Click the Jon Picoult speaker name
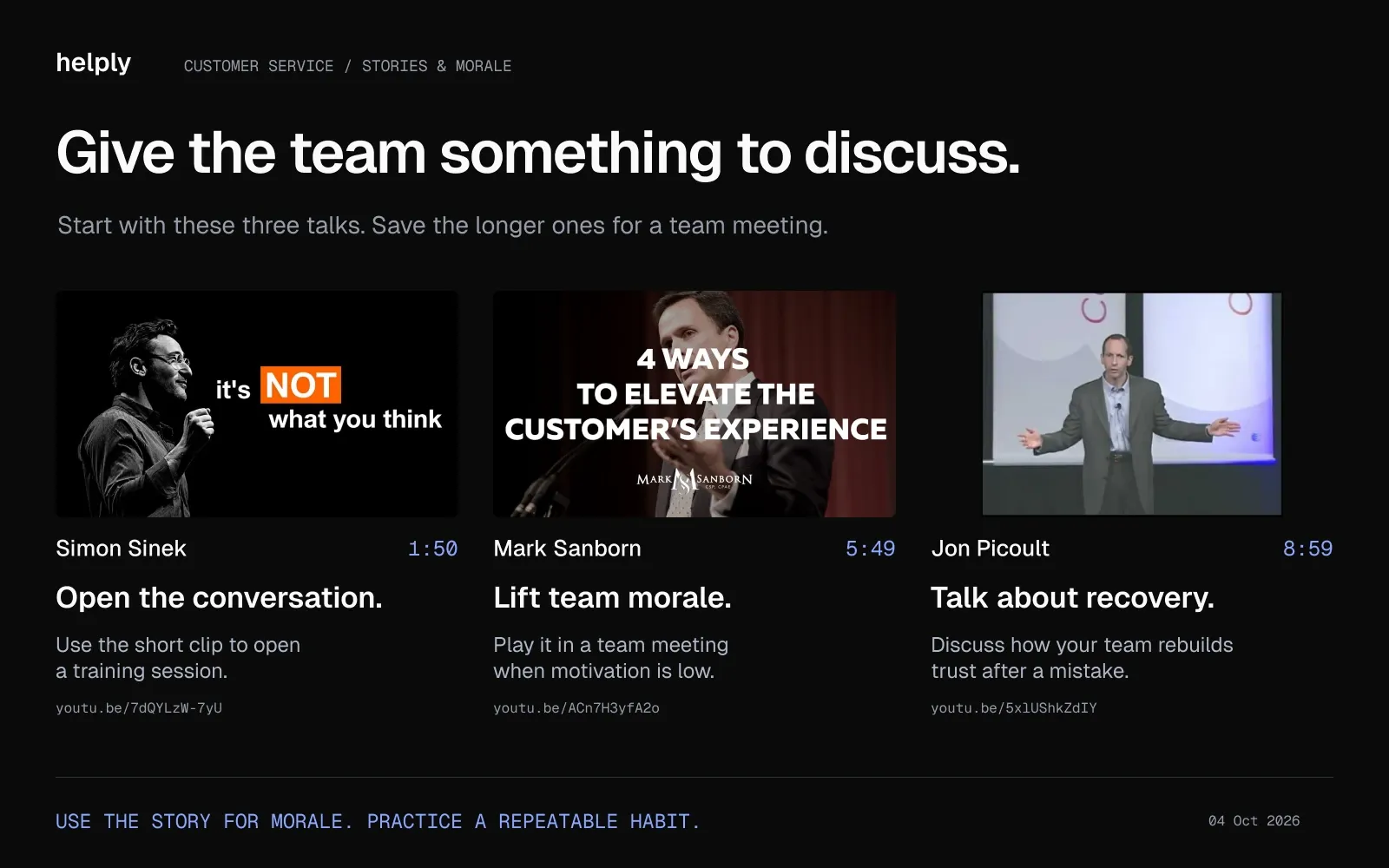This screenshot has width=1389, height=868. tap(991, 549)
